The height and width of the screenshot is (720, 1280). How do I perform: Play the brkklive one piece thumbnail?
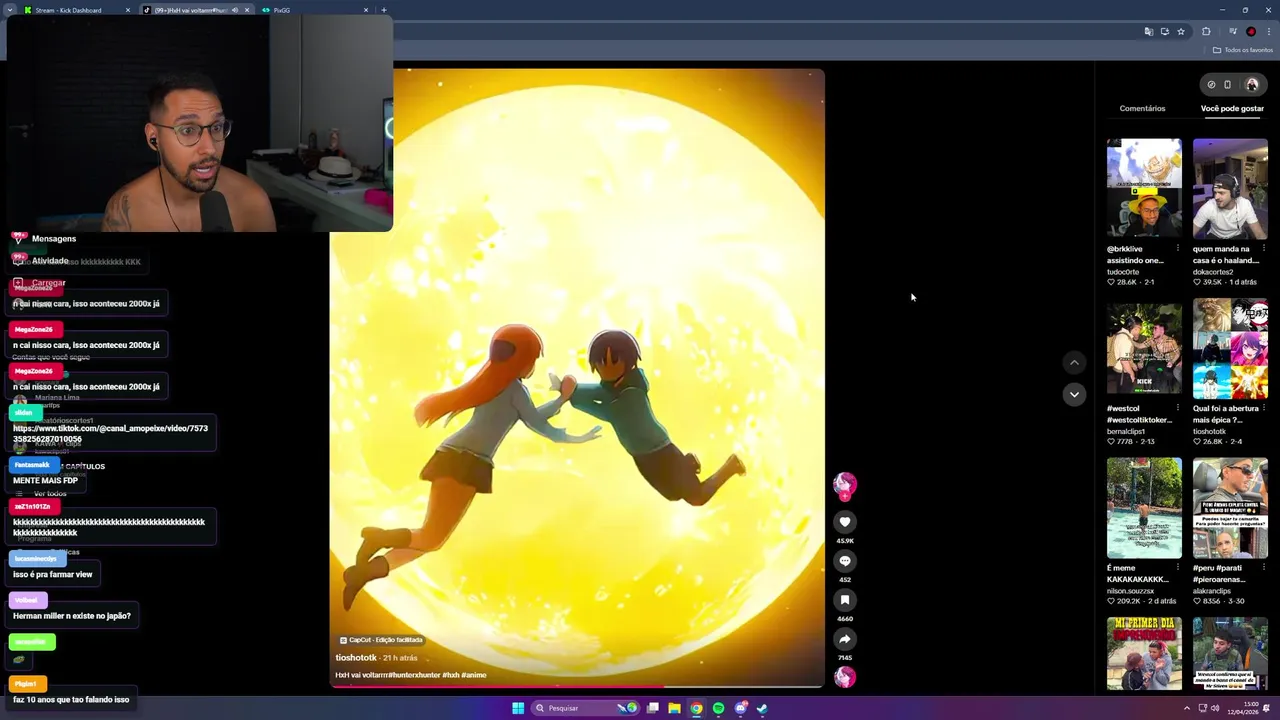tap(1144, 188)
